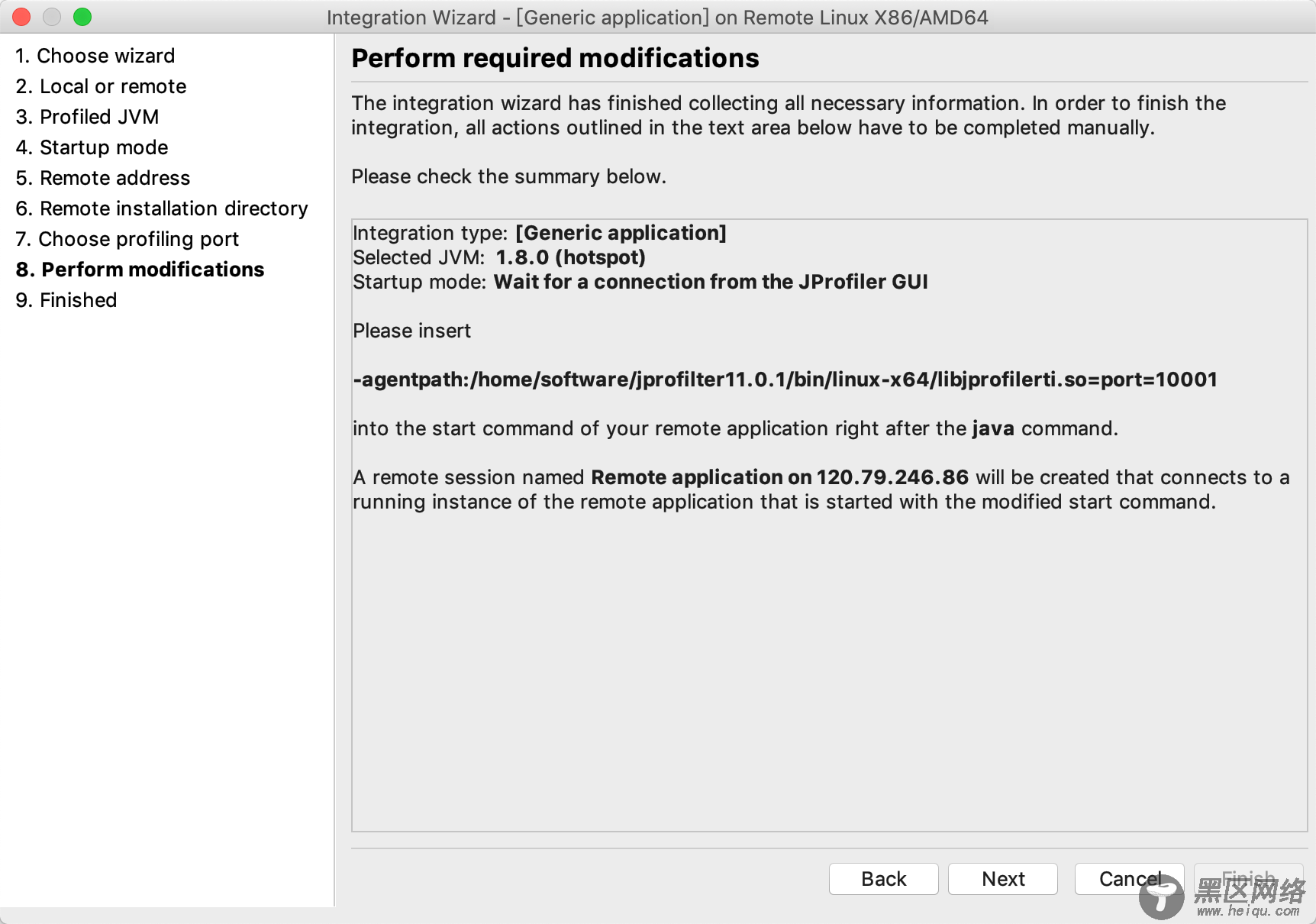This screenshot has width=1316, height=924.
Task: Click the Integration Wizard title bar text
Action: pos(657,17)
